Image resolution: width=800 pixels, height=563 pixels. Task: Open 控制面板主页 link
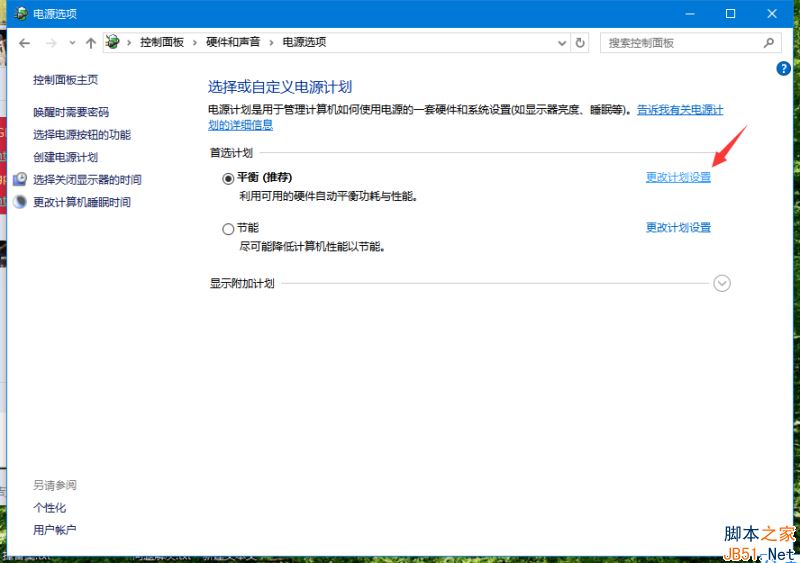click(x=65, y=80)
